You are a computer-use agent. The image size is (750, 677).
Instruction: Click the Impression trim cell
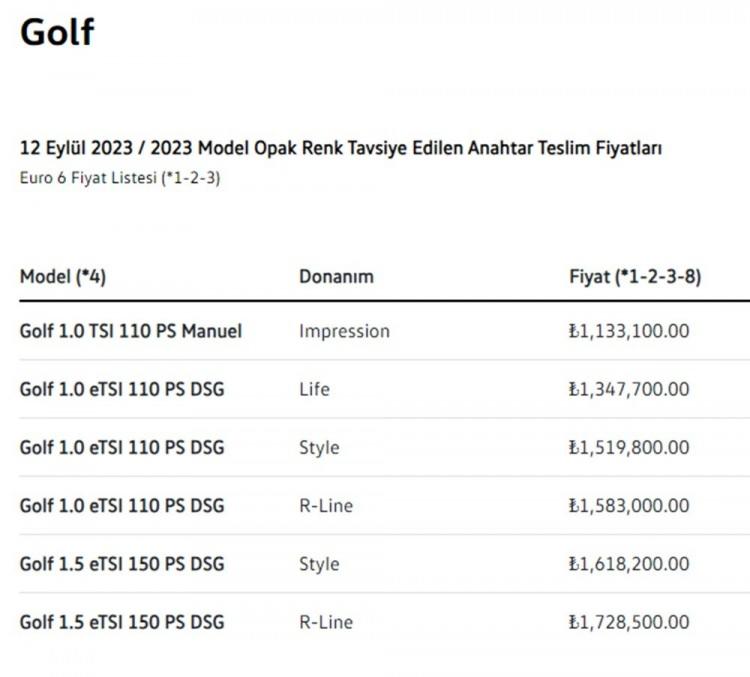[344, 331]
